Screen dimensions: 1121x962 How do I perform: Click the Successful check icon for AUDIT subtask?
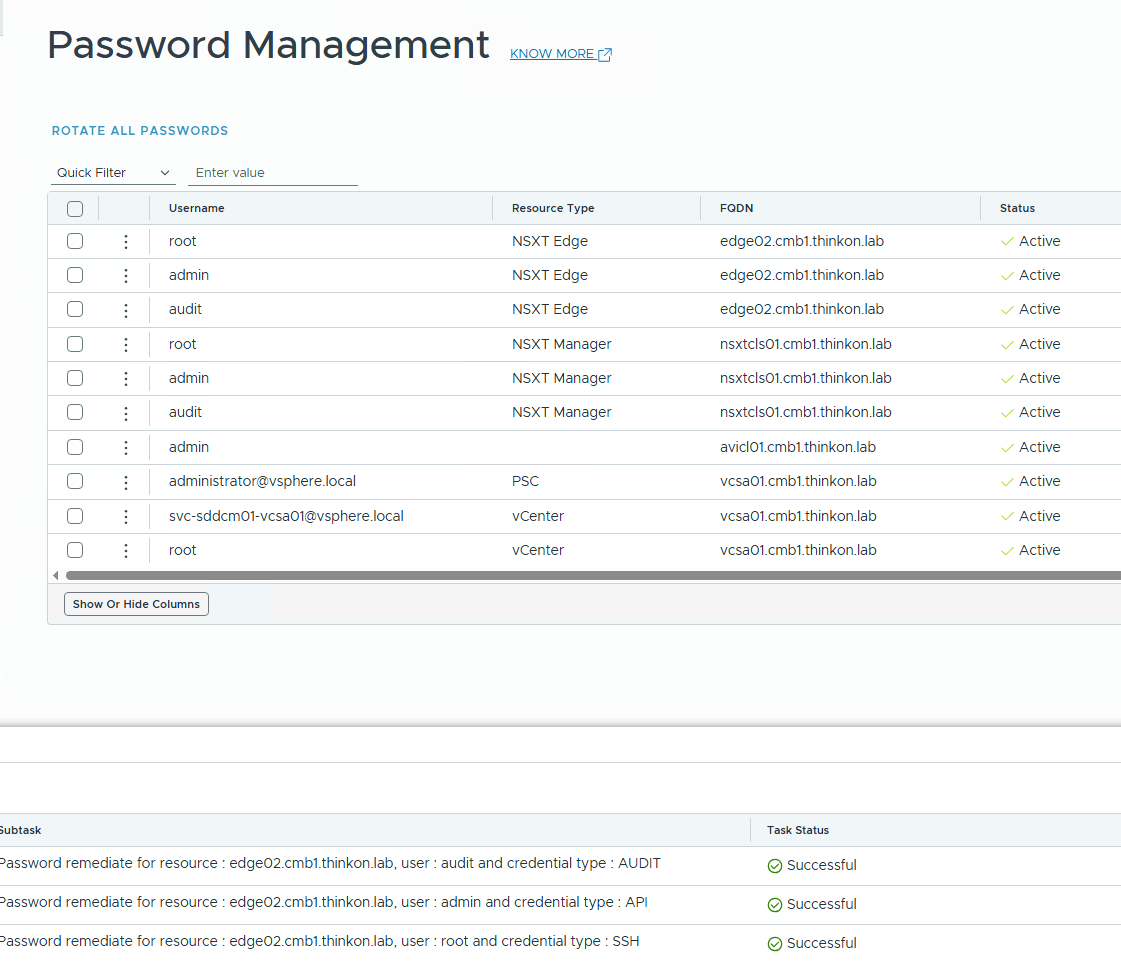coord(774,866)
